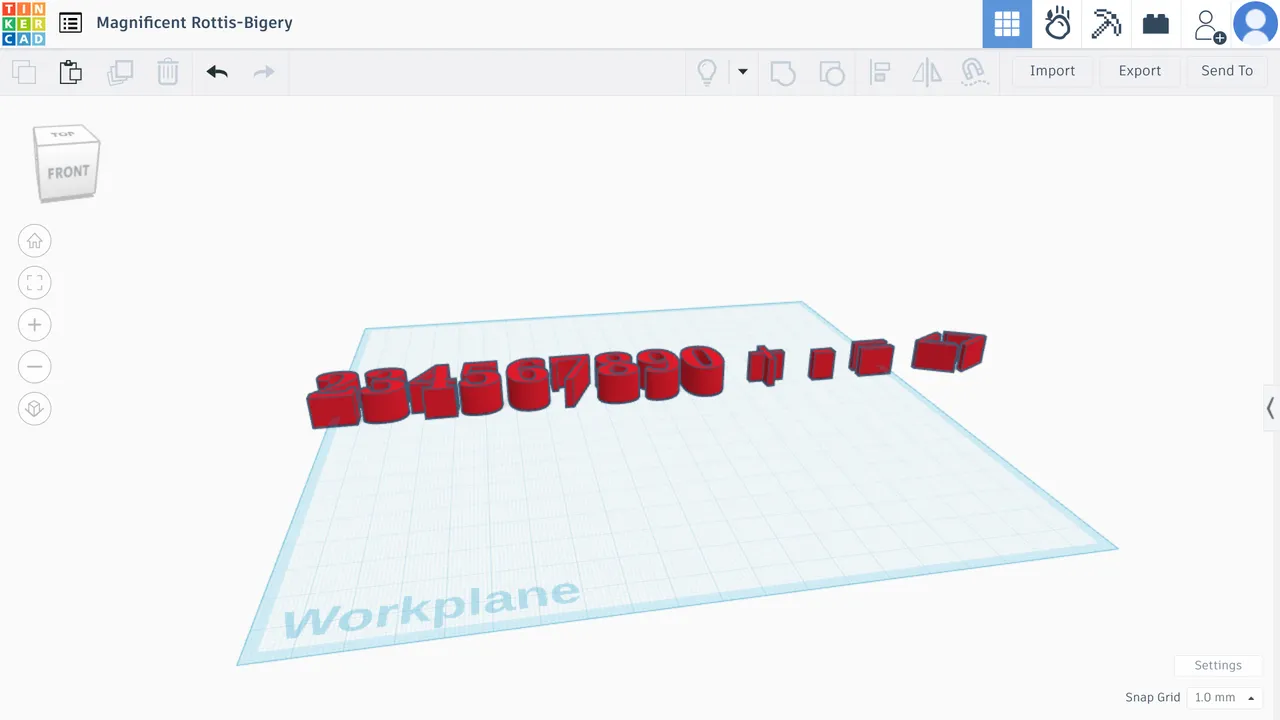1280x720 pixels.
Task: Toggle orthographic/perspective view cube icon
Action: pos(35,409)
